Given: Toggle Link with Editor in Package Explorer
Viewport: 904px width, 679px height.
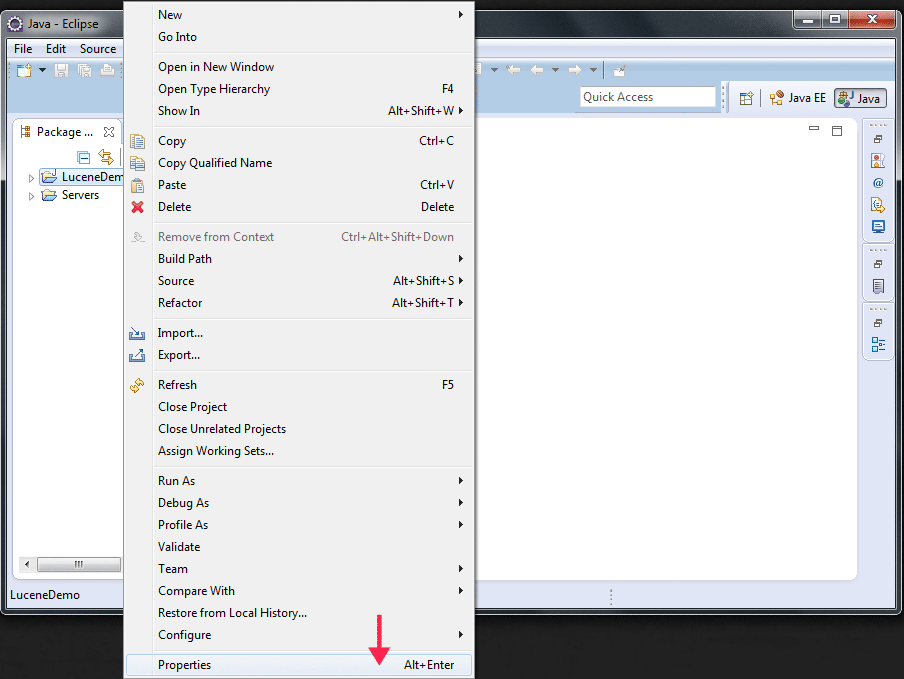Looking at the screenshot, I should (x=106, y=156).
